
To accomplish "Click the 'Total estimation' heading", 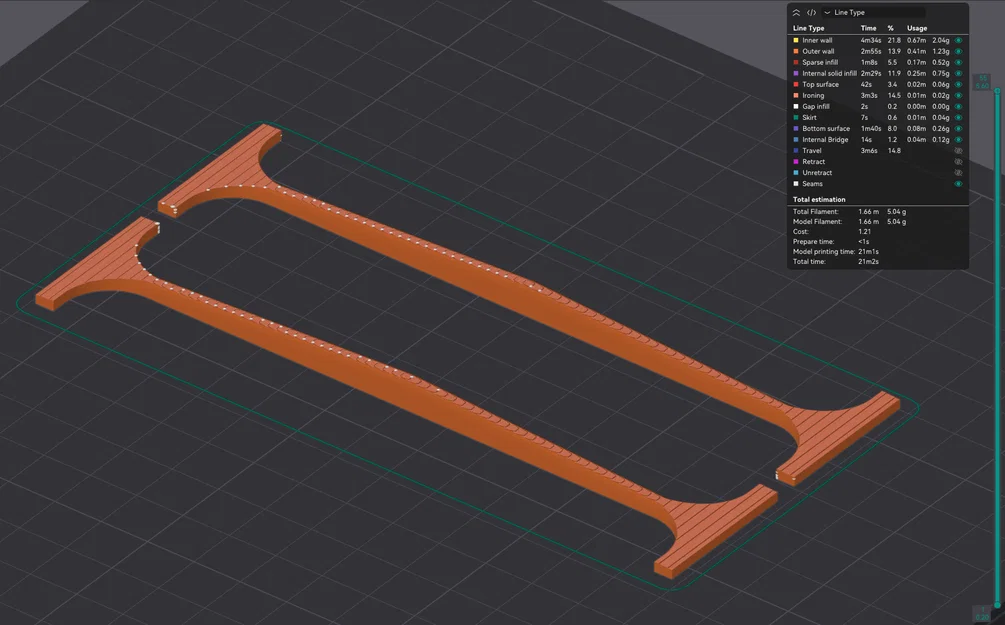I will (819, 199).
